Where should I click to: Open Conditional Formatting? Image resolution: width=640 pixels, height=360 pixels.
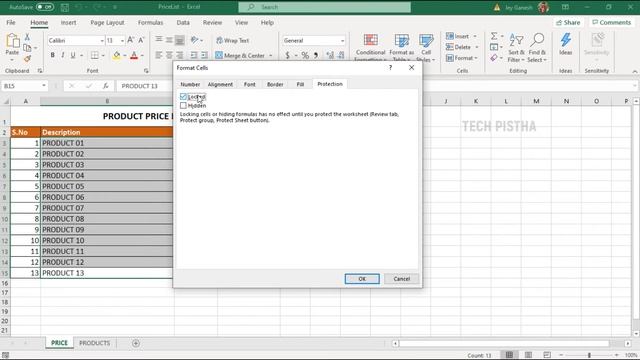tap(370, 47)
